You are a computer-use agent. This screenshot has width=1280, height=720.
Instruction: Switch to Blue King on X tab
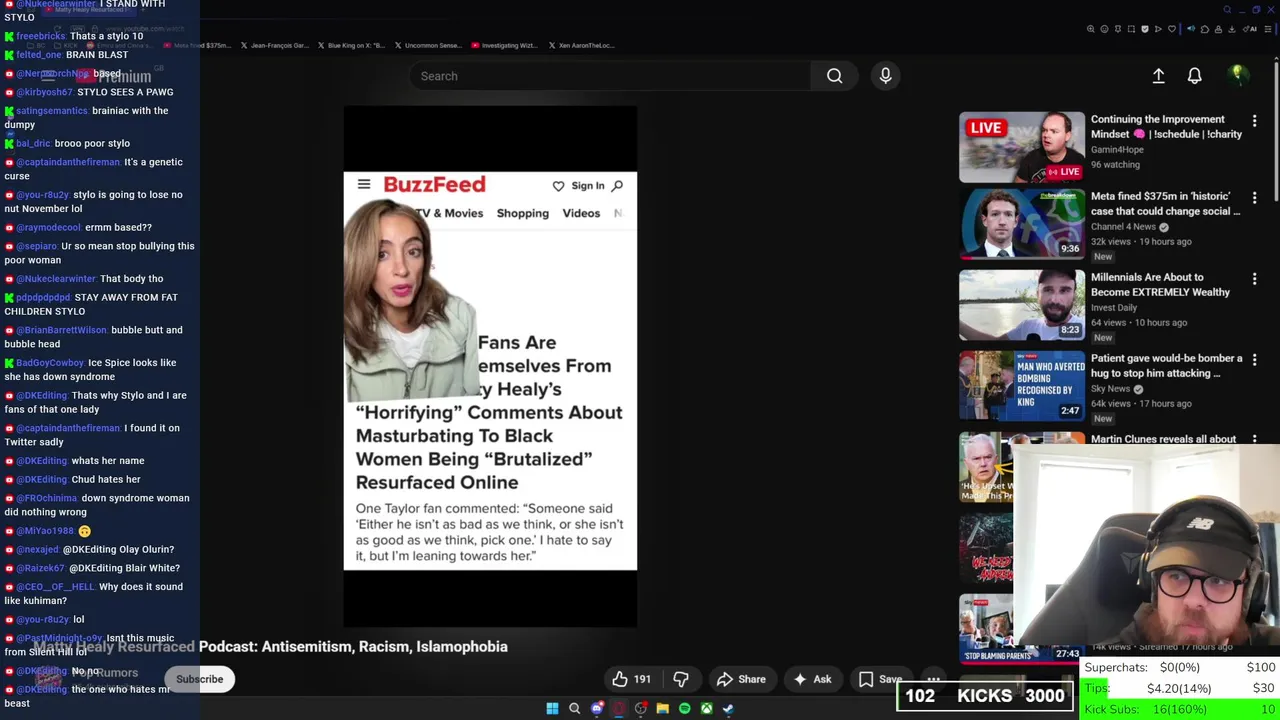(351, 45)
